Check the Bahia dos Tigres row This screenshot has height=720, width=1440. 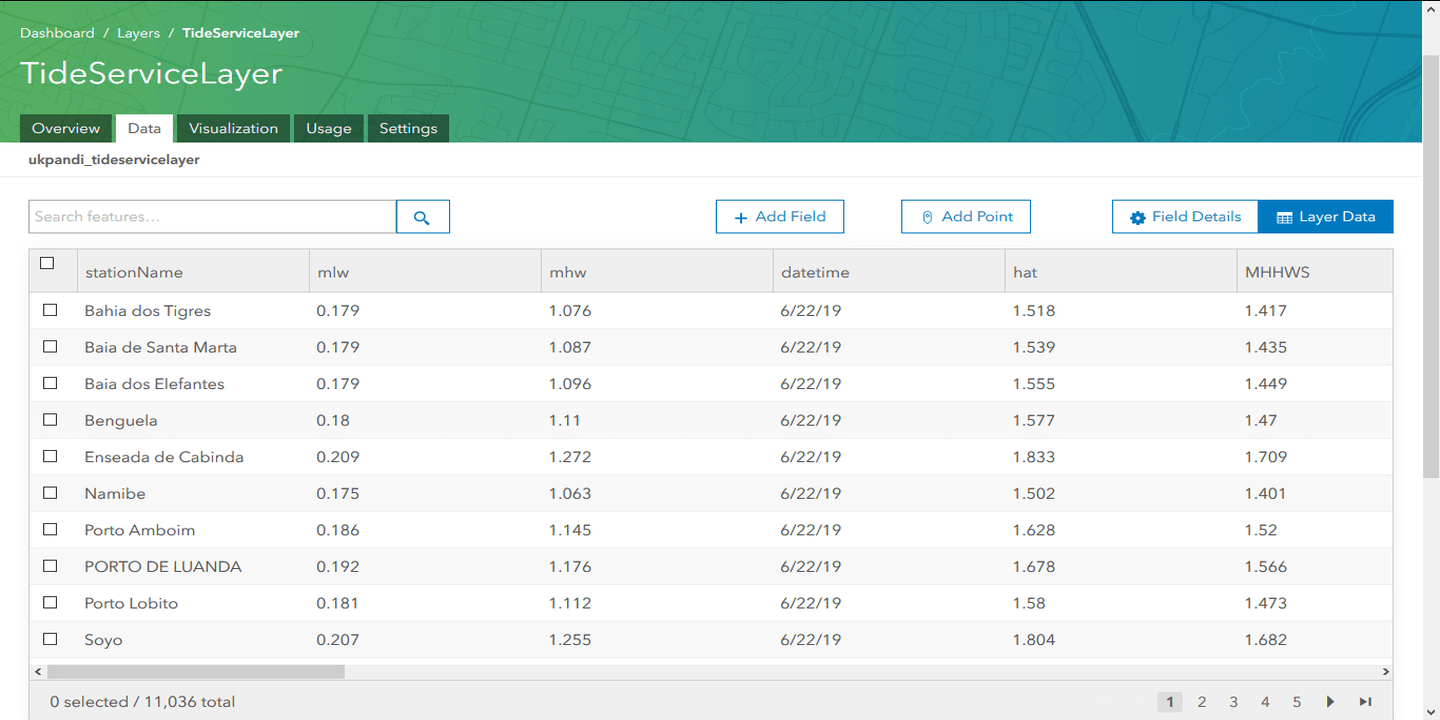point(50,311)
